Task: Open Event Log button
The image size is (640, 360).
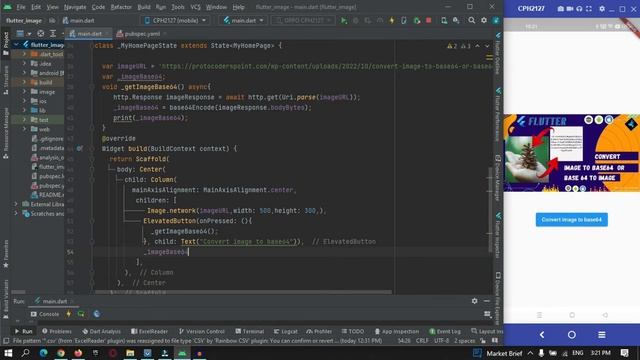Action: (x=445, y=331)
